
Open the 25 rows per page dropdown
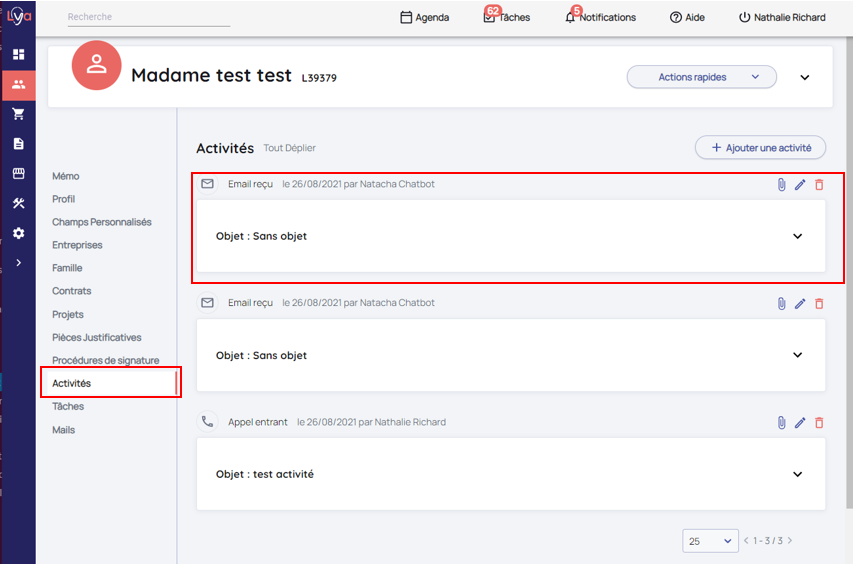pos(710,541)
